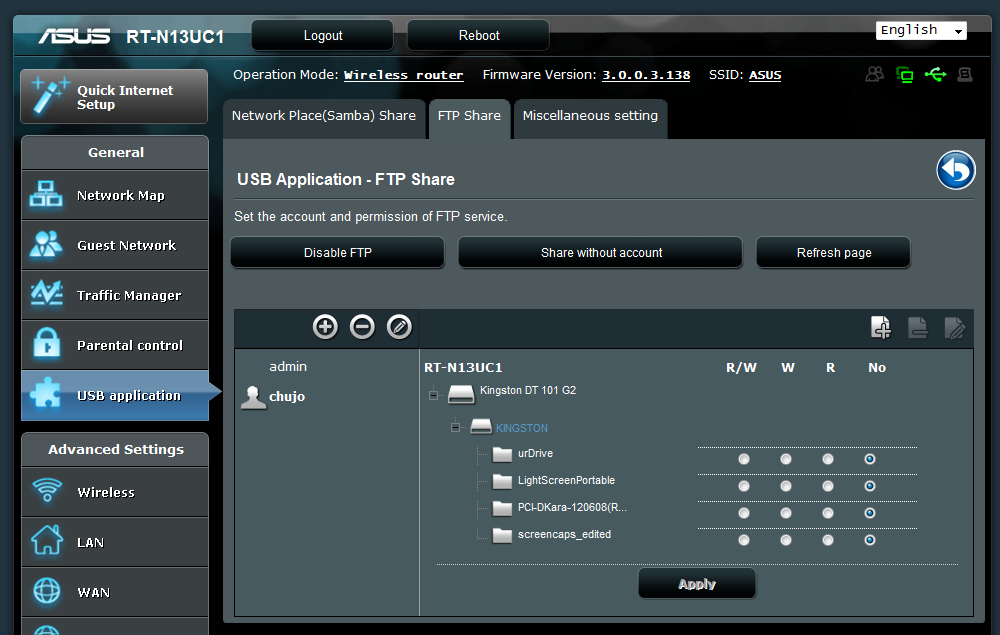1000x635 pixels.
Task: Open Guest Network menu item
Action: coord(115,245)
